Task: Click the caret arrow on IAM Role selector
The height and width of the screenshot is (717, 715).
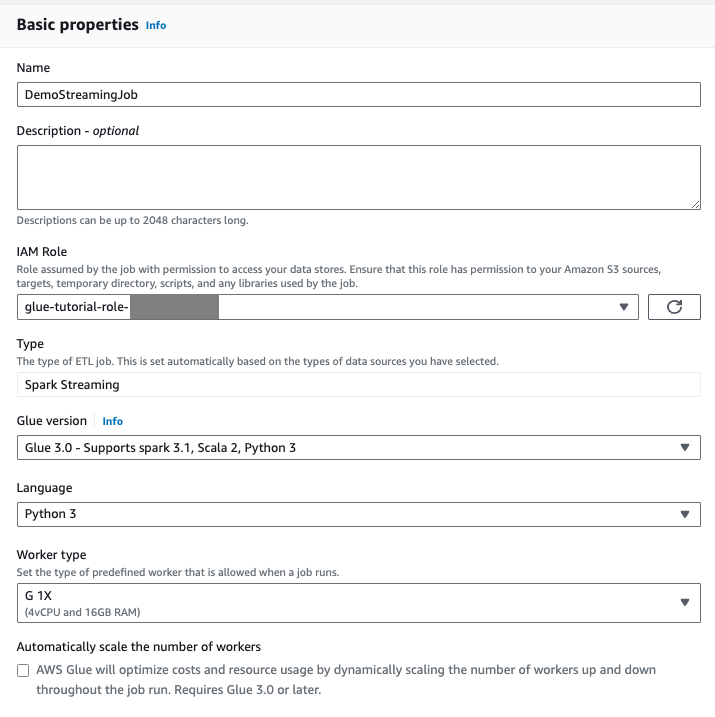Action: 624,307
